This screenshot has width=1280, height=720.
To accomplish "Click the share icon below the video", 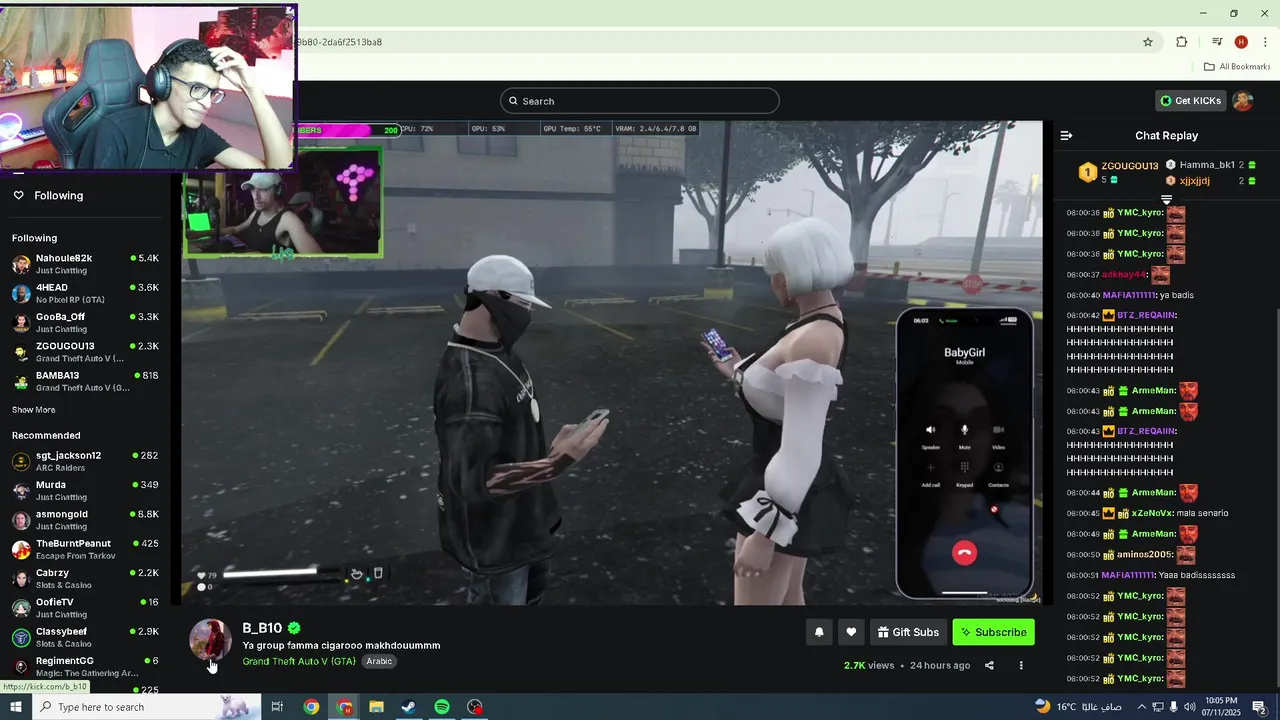I will 989,665.
